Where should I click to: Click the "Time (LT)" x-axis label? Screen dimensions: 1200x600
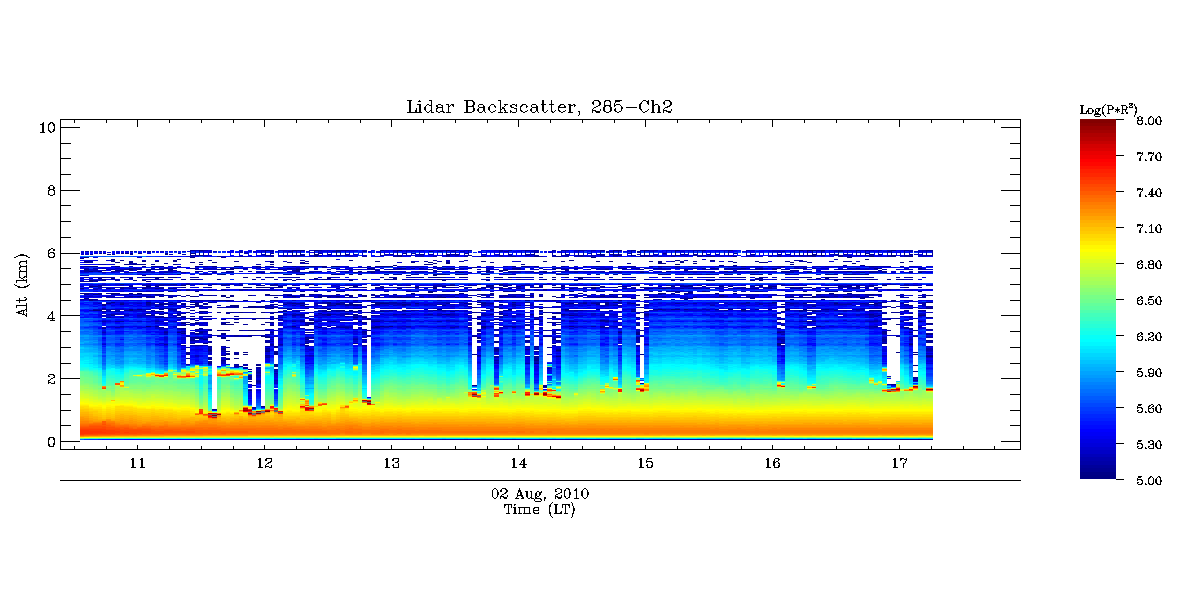(x=540, y=510)
